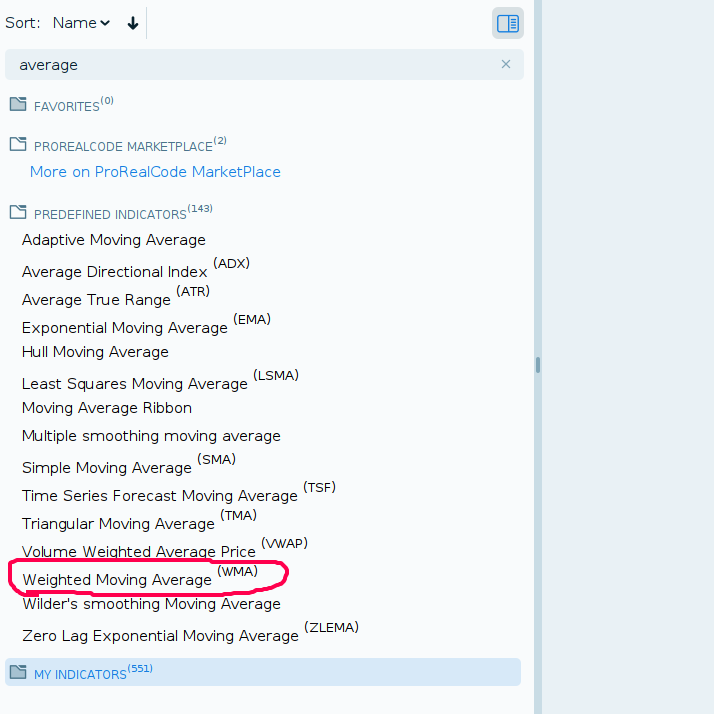Select Hull Moving Average
714x714 pixels.
coord(95,352)
